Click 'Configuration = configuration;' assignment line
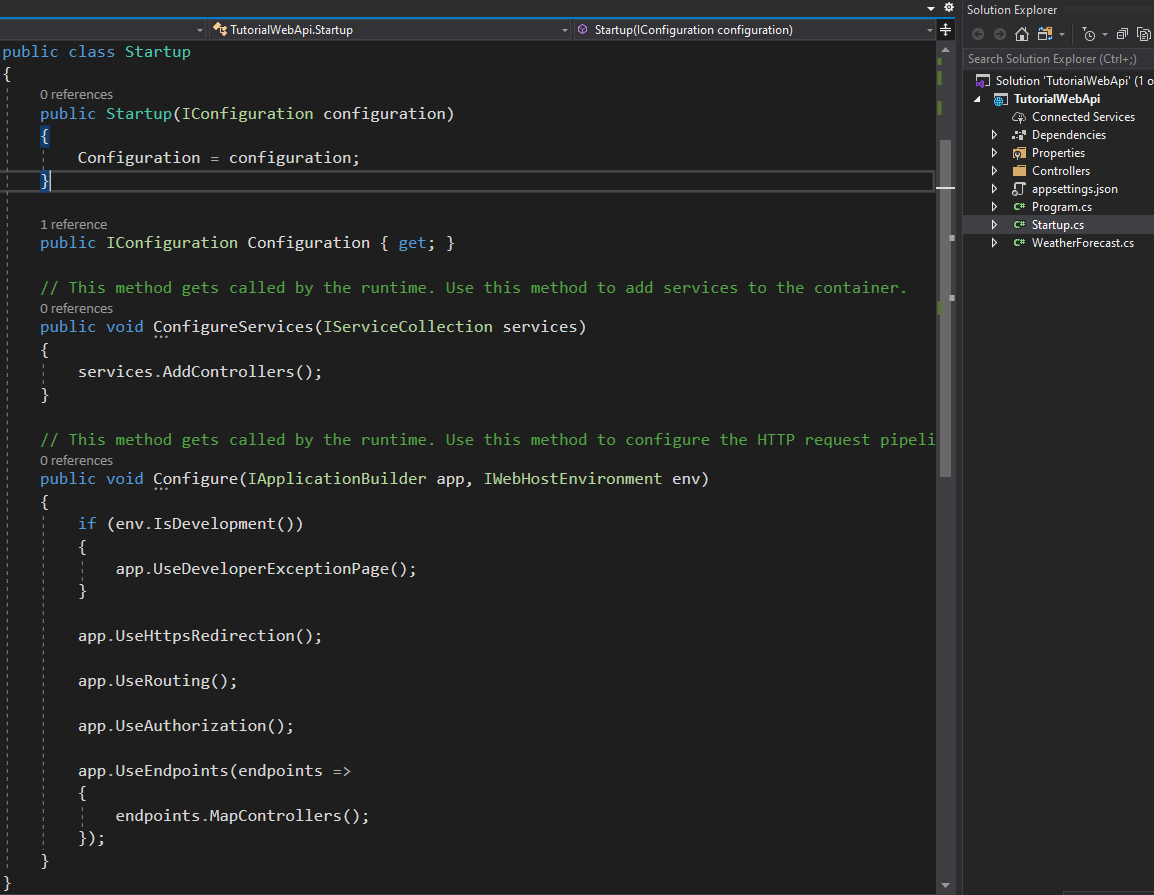 [219, 158]
